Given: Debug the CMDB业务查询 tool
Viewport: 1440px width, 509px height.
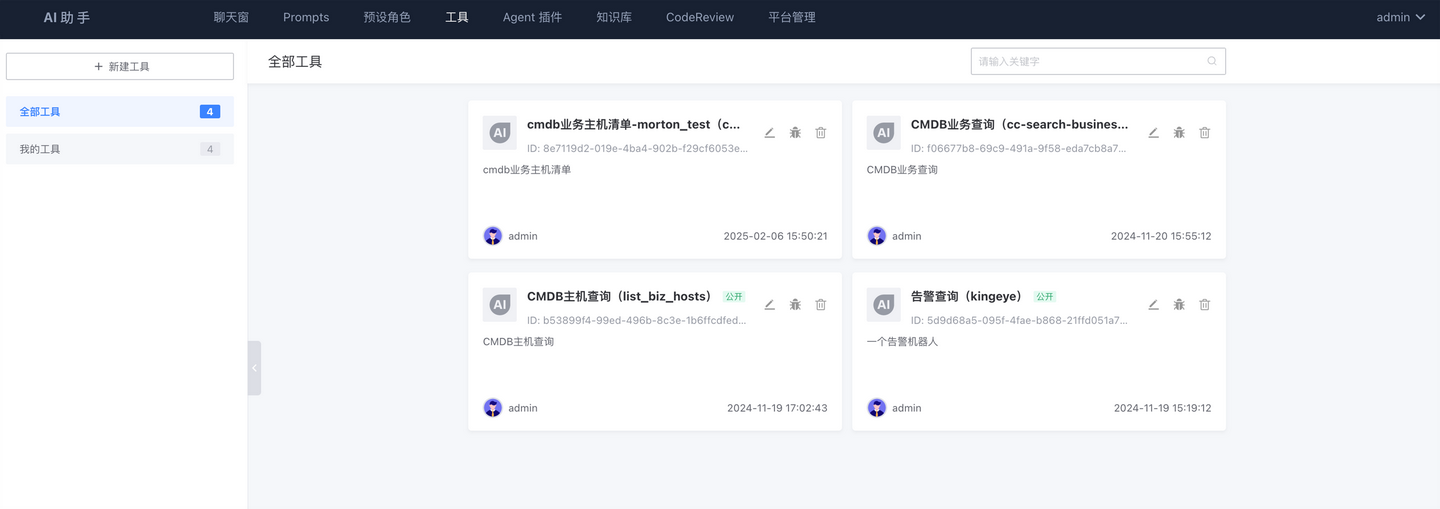Looking at the screenshot, I should click(1179, 133).
